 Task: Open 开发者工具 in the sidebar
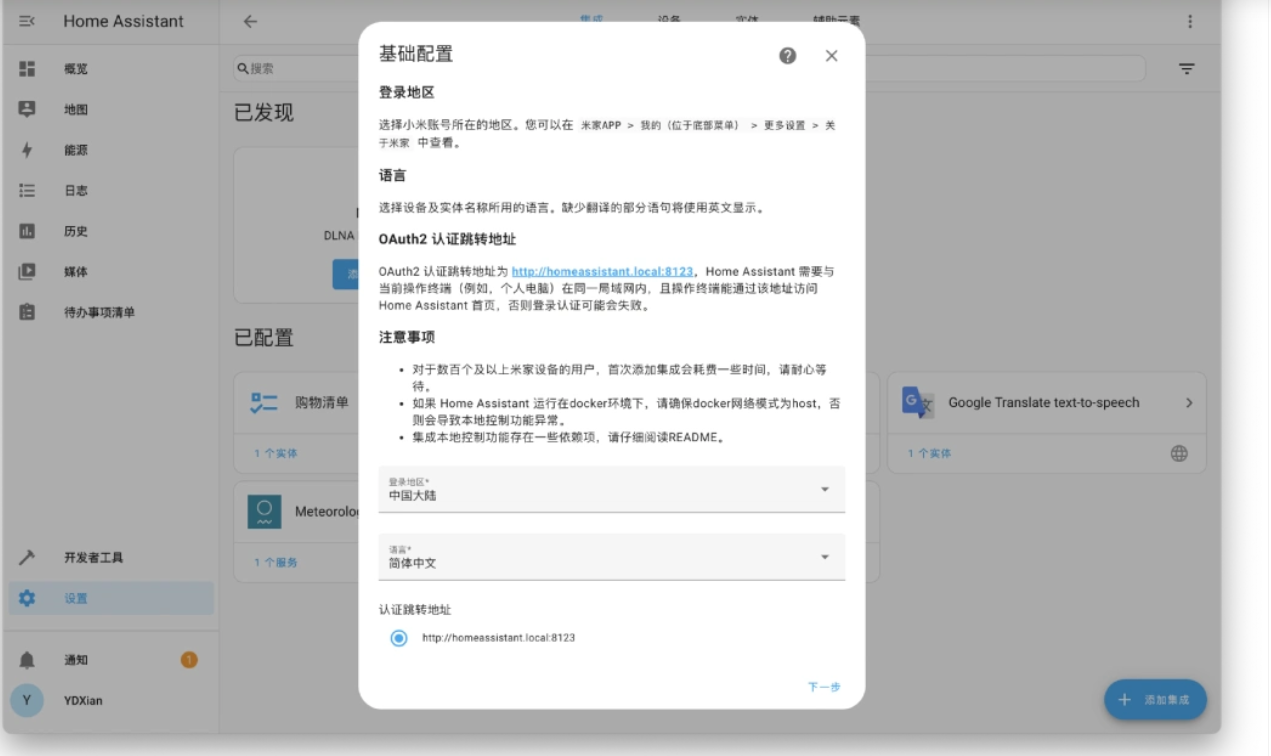tap(112, 558)
